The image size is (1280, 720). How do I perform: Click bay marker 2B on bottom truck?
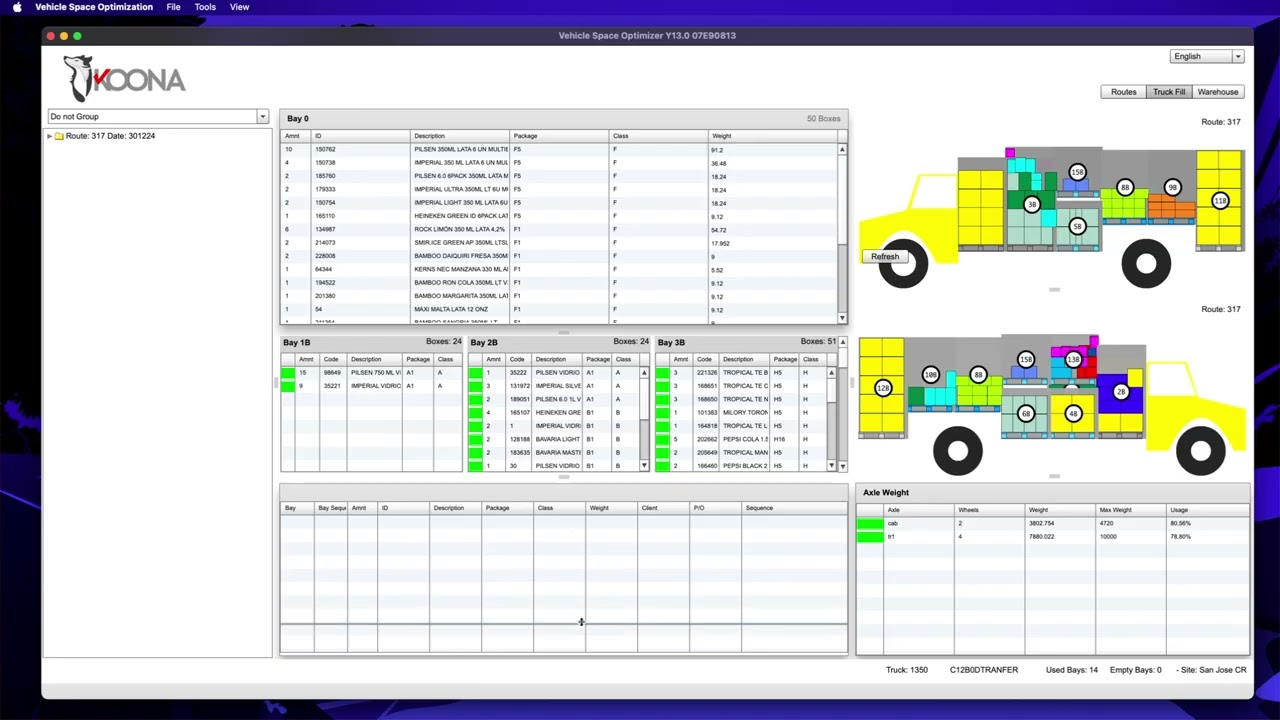[x=1121, y=392]
